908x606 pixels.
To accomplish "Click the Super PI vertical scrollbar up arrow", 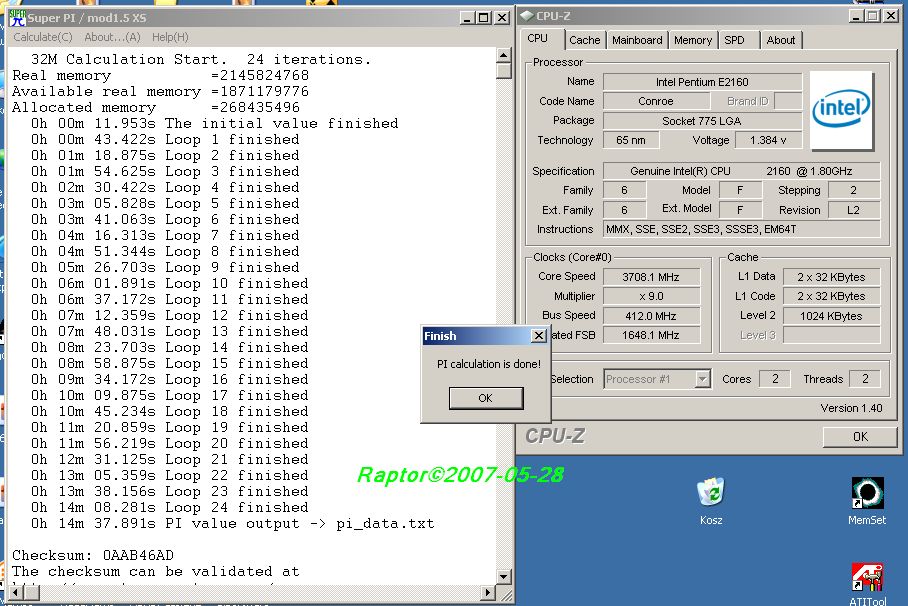I will coord(503,56).
